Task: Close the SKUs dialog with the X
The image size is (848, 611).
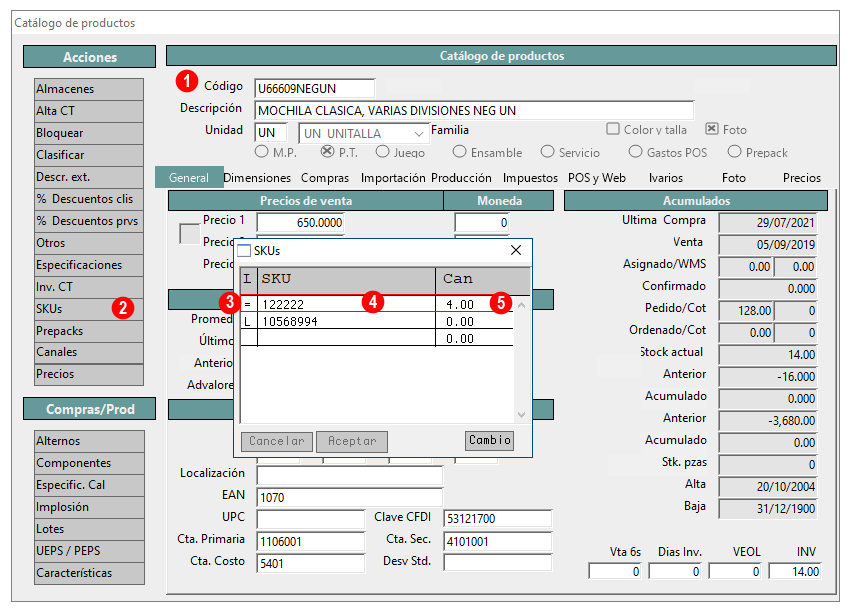Action: click(516, 250)
